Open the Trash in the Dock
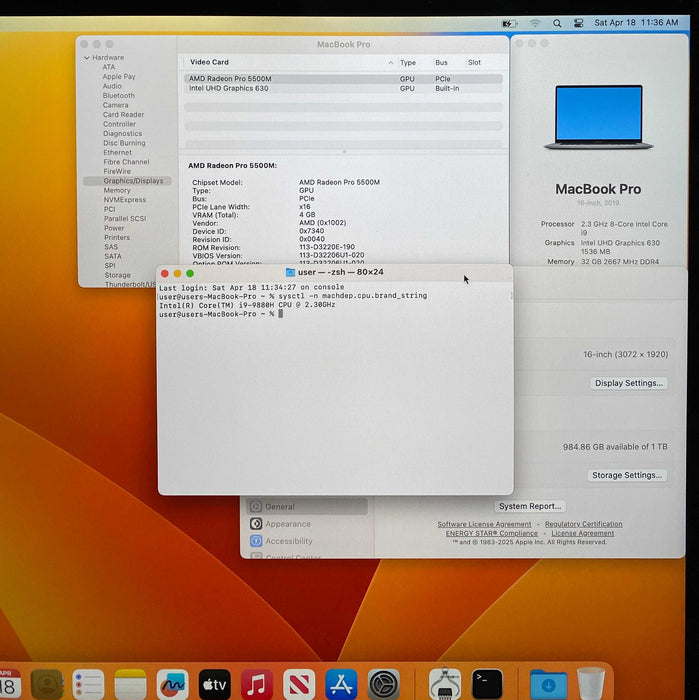699x700 pixels. point(591,684)
